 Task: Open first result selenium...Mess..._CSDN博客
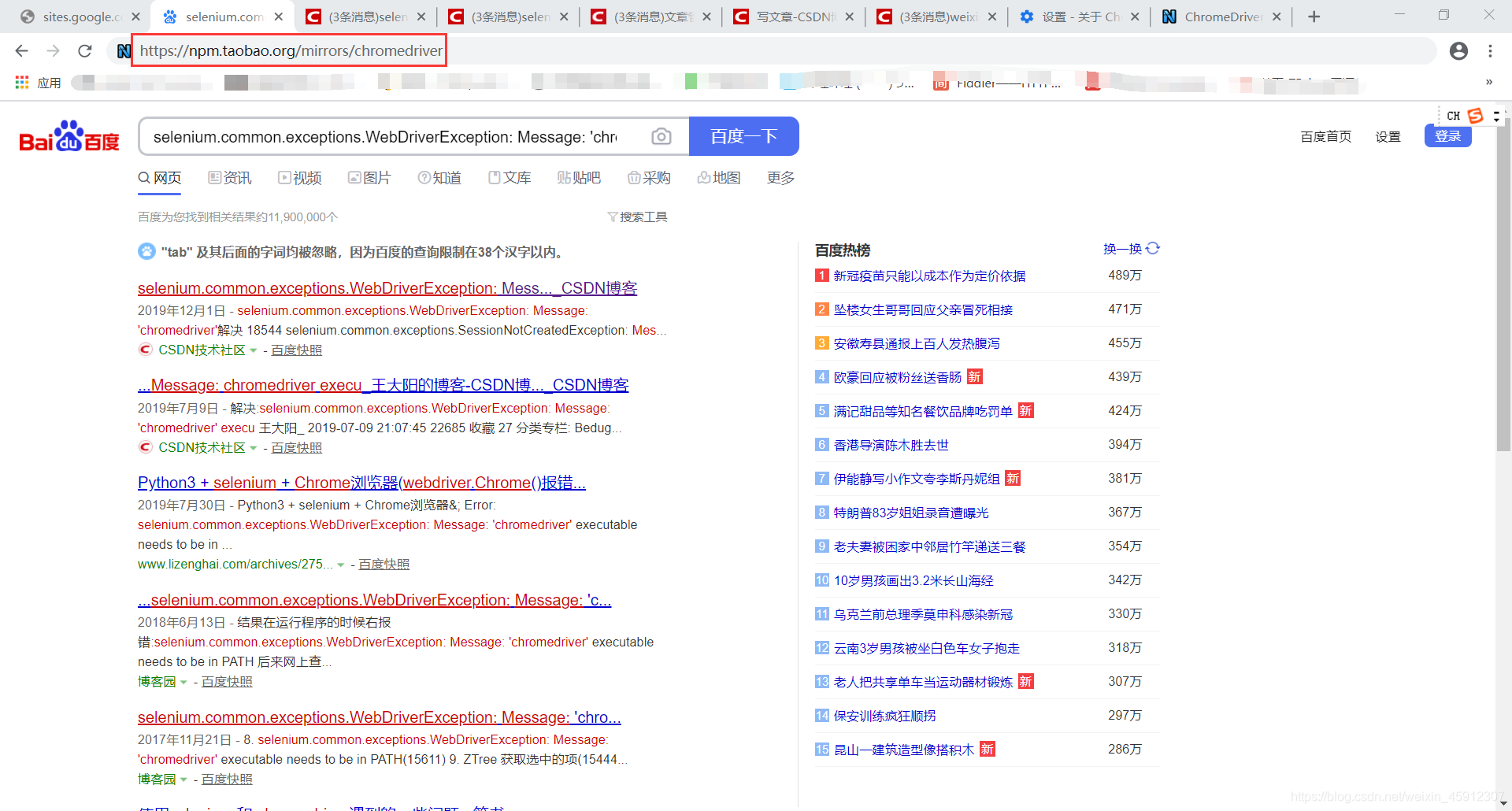coord(387,288)
